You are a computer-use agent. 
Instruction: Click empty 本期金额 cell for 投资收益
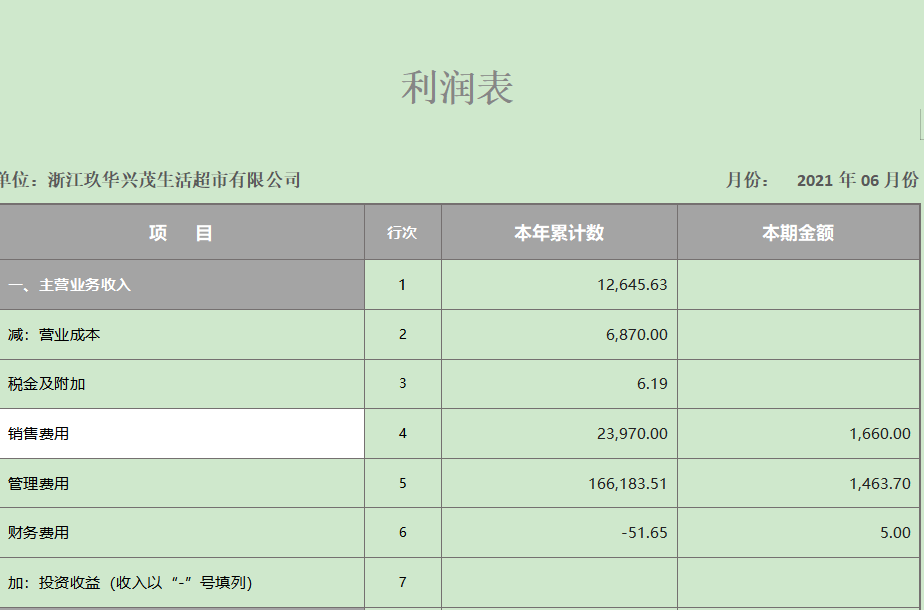tap(798, 583)
